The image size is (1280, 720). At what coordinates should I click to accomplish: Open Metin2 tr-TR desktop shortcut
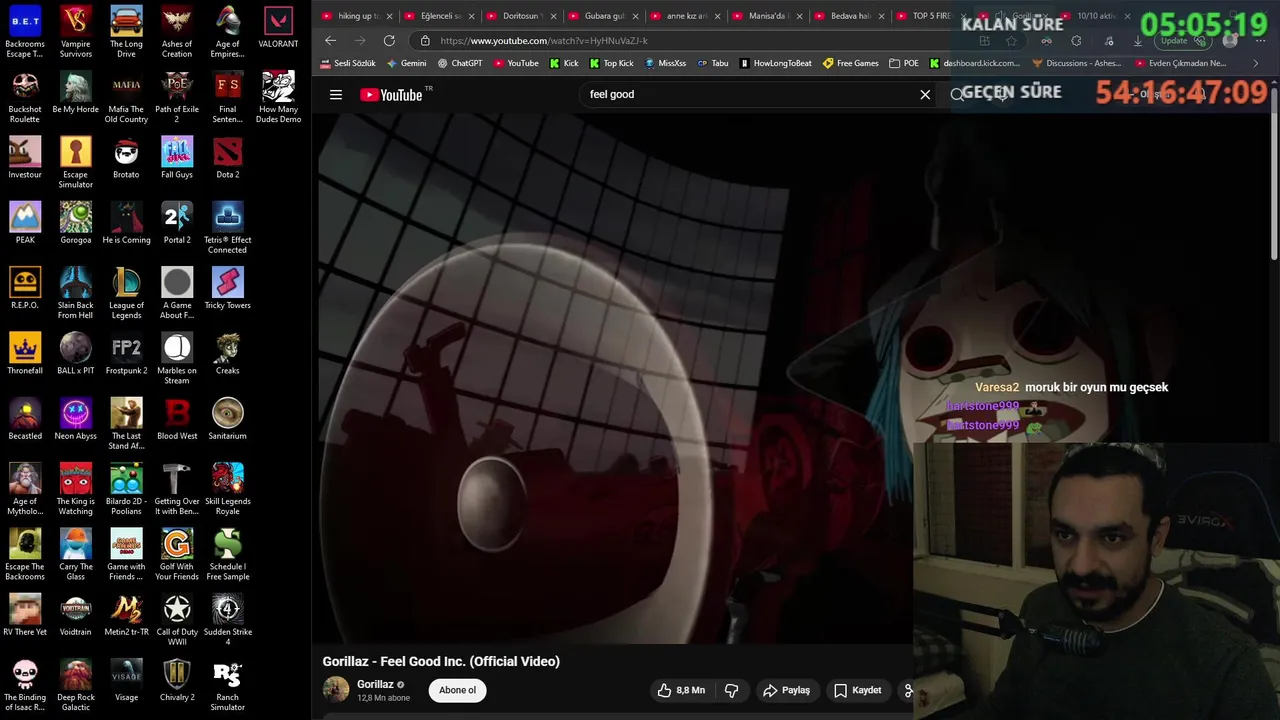(126, 615)
